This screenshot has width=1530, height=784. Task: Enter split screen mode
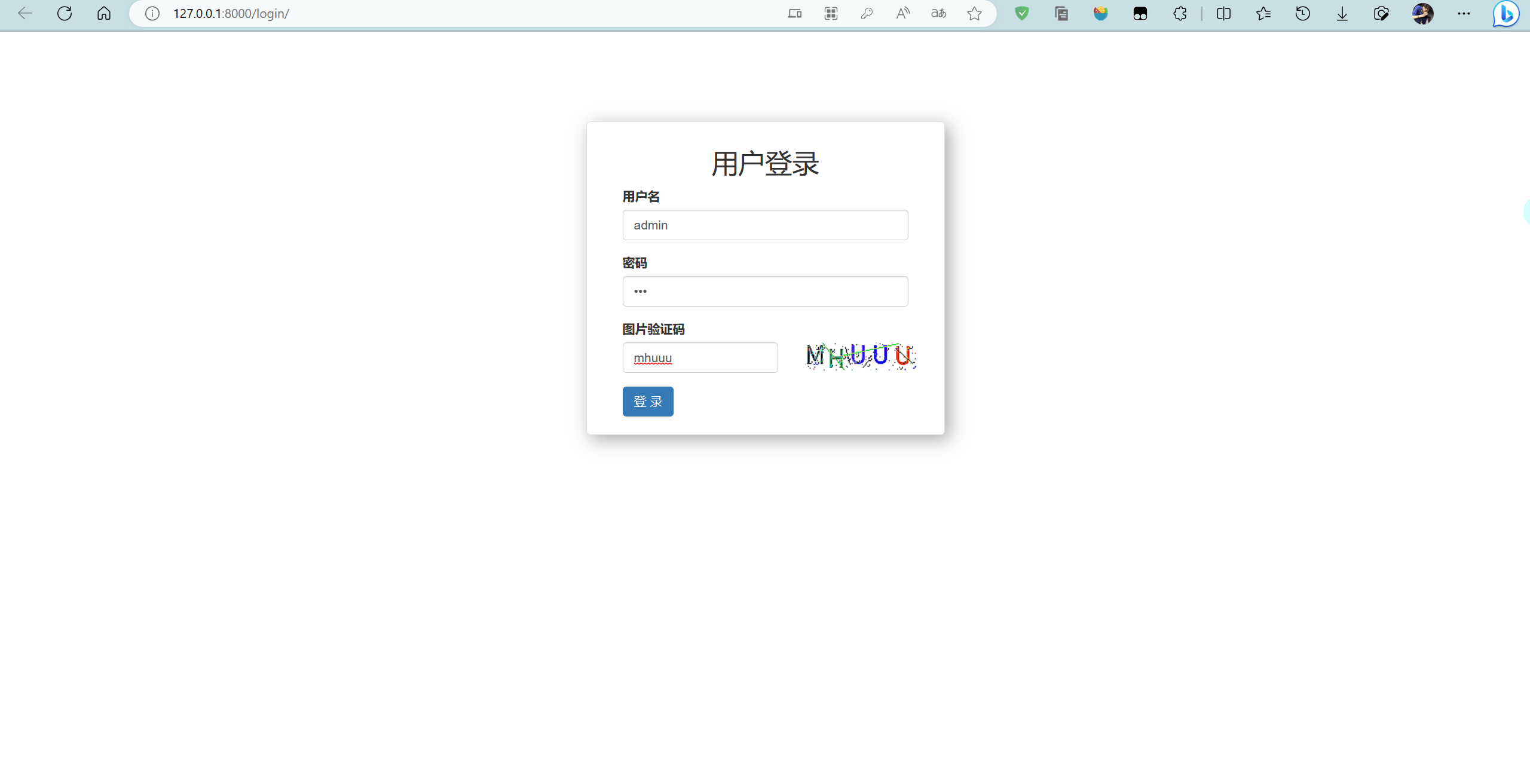(x=1223, y=13)
